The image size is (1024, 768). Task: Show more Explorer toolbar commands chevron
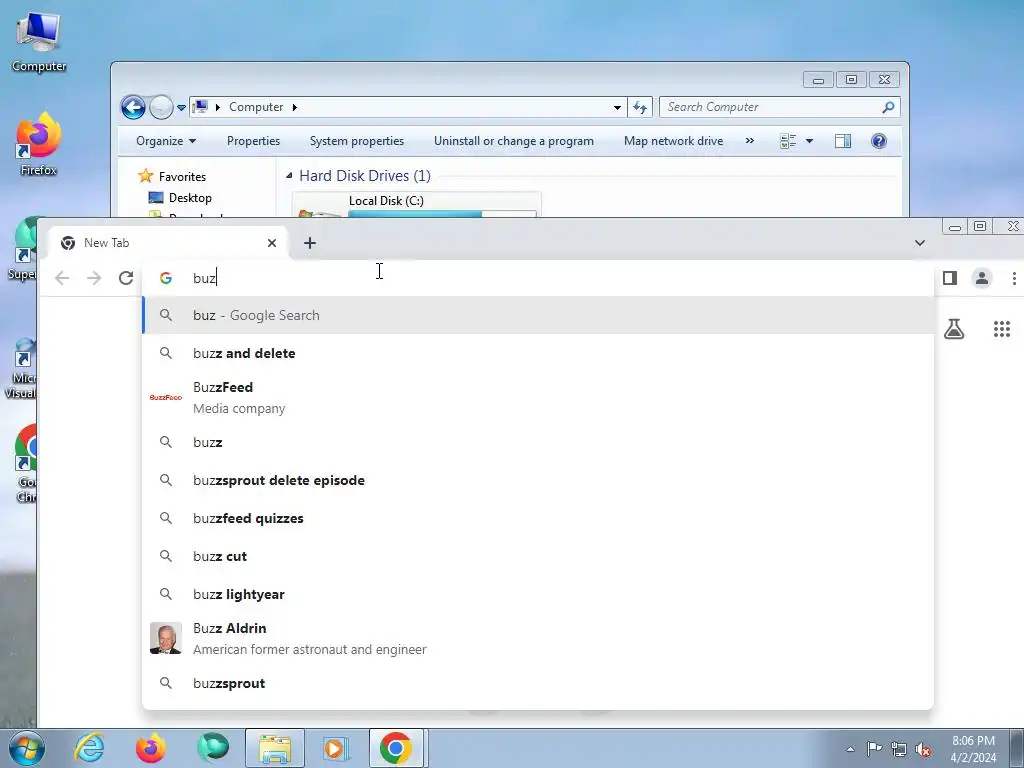click(750, 141)
